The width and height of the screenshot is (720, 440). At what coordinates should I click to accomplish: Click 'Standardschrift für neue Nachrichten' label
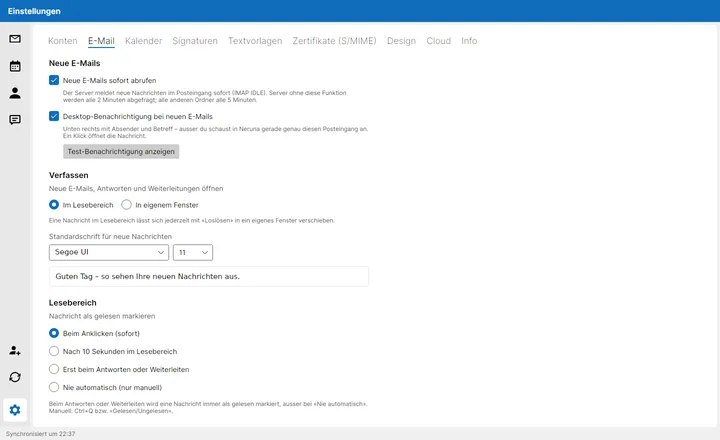click(x=110, y=237)
